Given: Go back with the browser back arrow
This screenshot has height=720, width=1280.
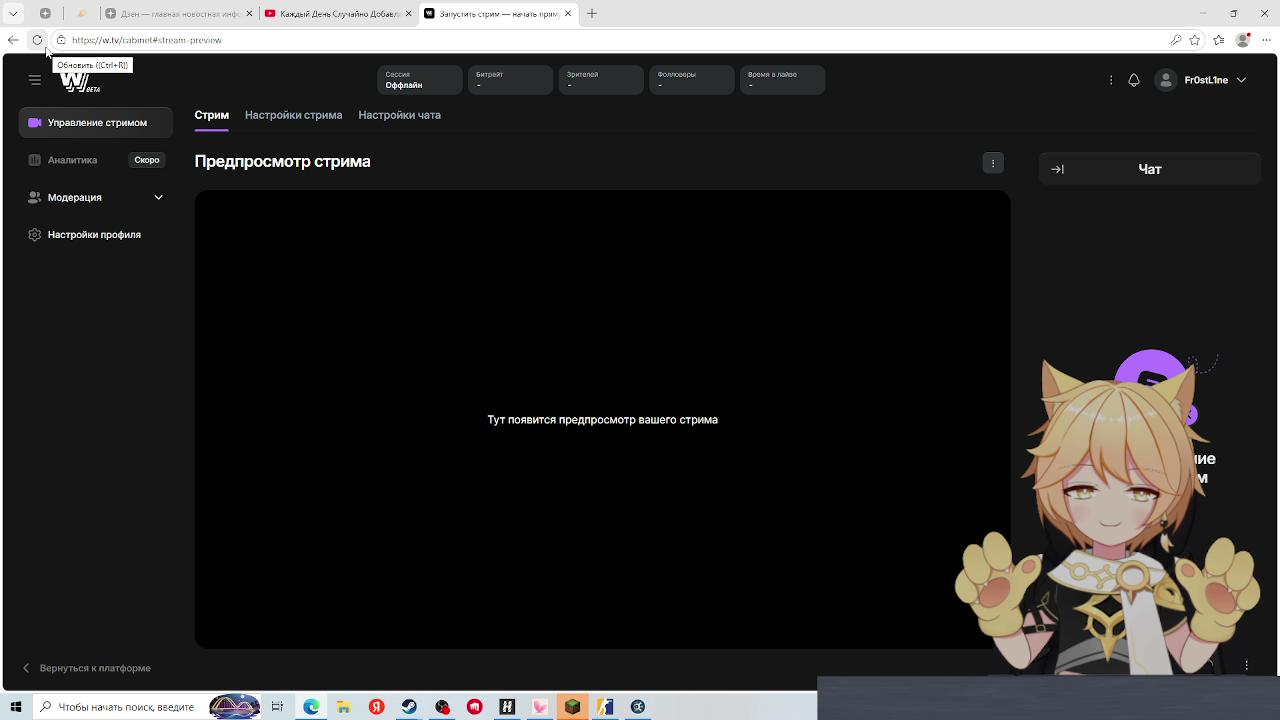Looking at the screenshot, I should point(13,40).
